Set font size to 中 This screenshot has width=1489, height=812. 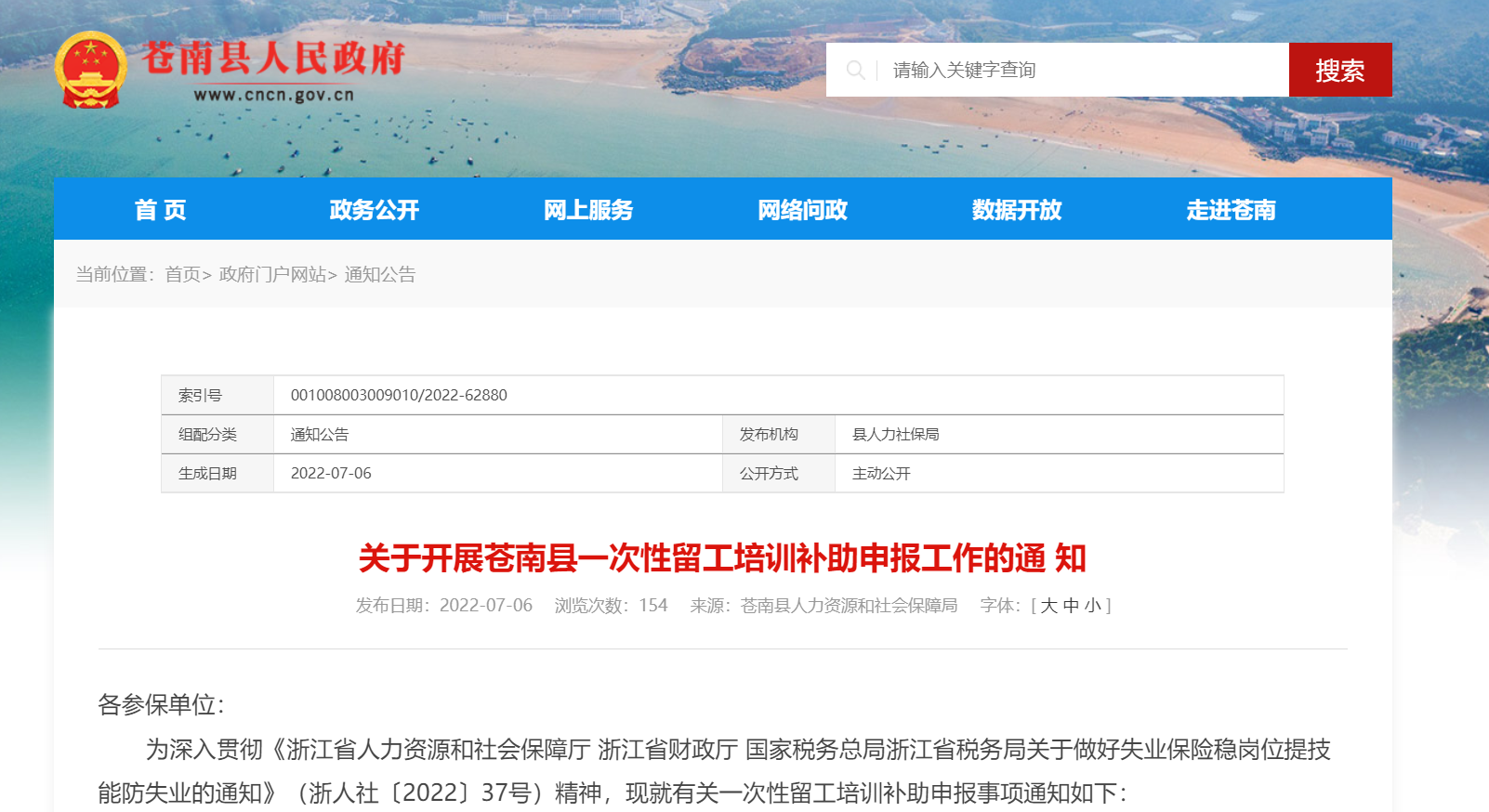click(1071, 606)
